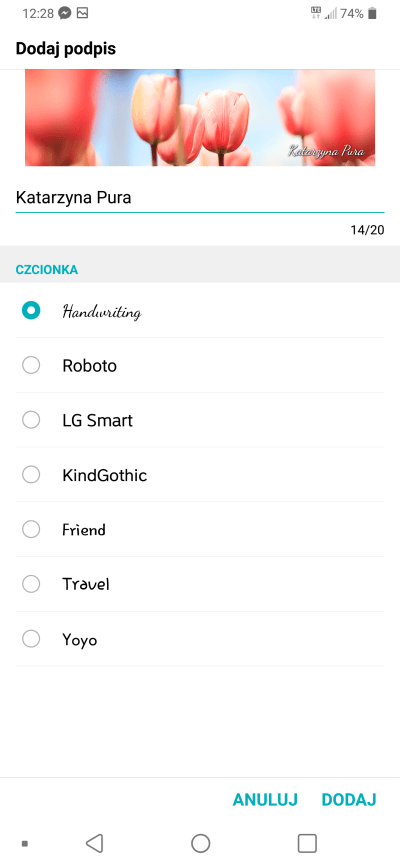Tap the Android back navigation icon
This screenshot has width=400, height=867.
click(x=95, y=843)
